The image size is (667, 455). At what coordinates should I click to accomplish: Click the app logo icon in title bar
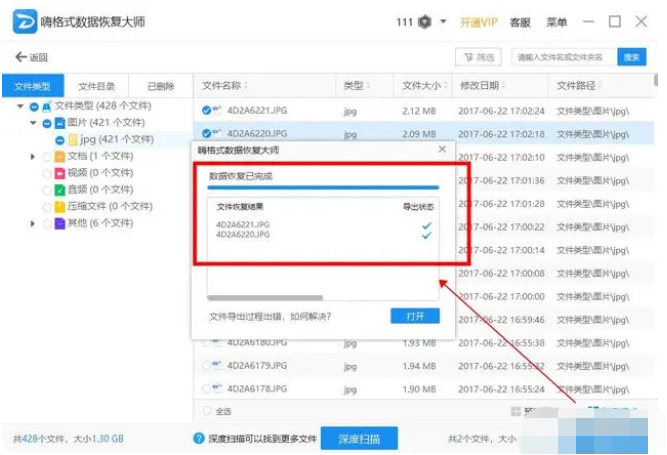coord(25,21)
